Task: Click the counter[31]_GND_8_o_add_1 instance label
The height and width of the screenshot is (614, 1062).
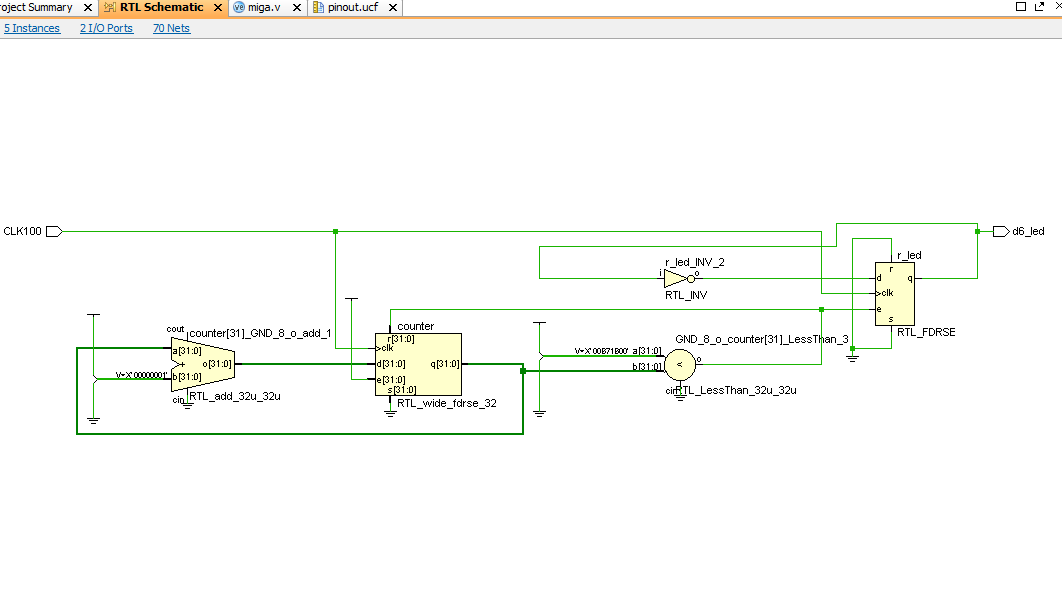Action: [x=260, y=333]
